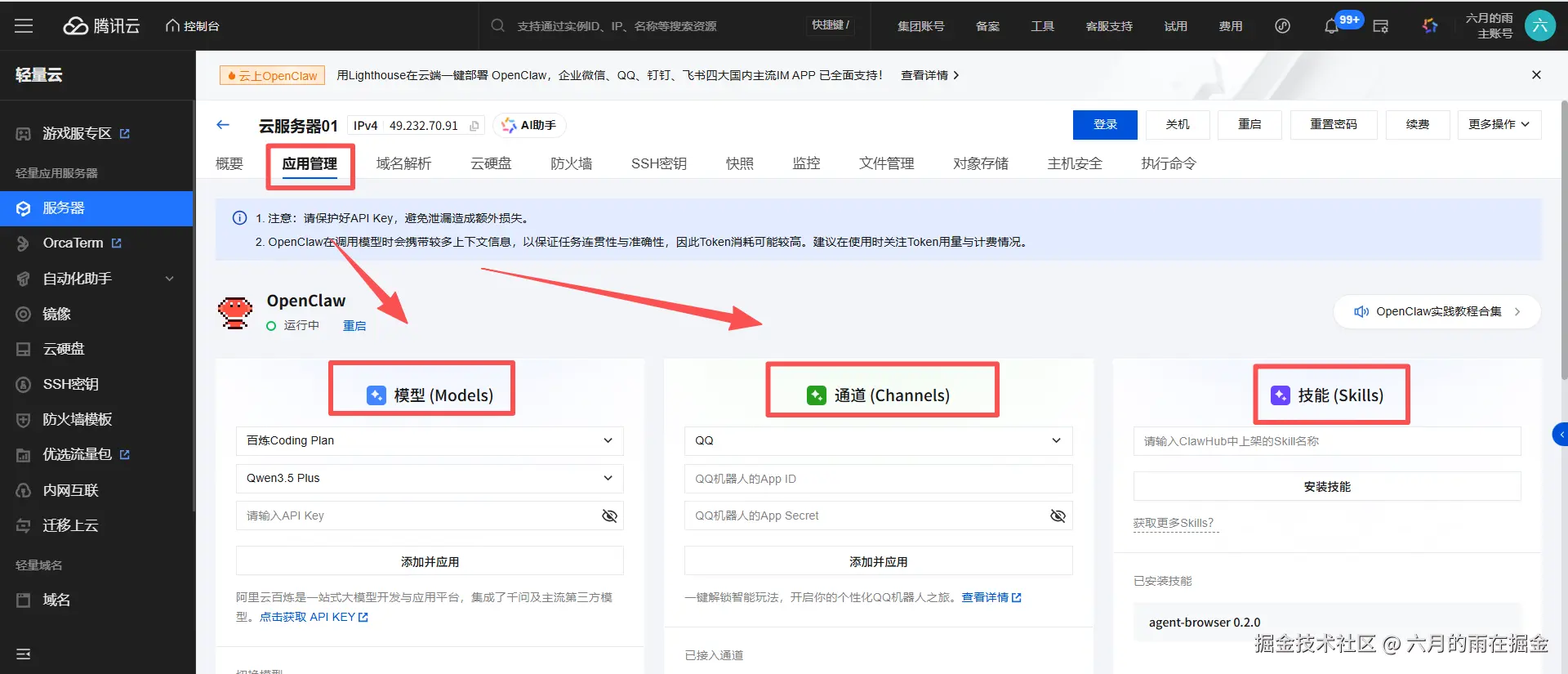Open the Cloud Shell window icon
Viewport: 1568px width, 674px height.
click(1381, 26)
